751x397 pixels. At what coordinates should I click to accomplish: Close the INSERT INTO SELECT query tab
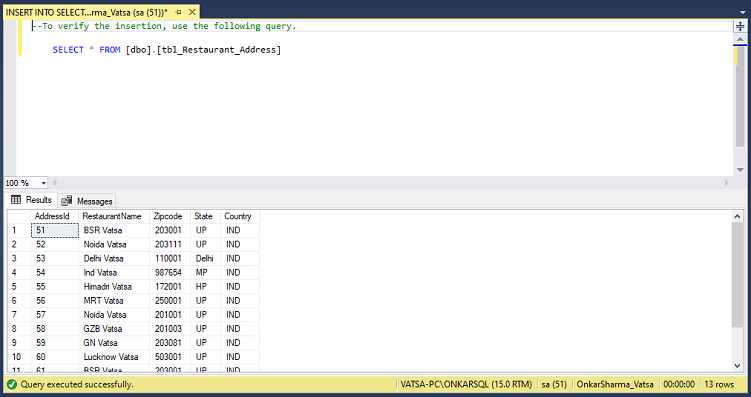click(192, 12)
